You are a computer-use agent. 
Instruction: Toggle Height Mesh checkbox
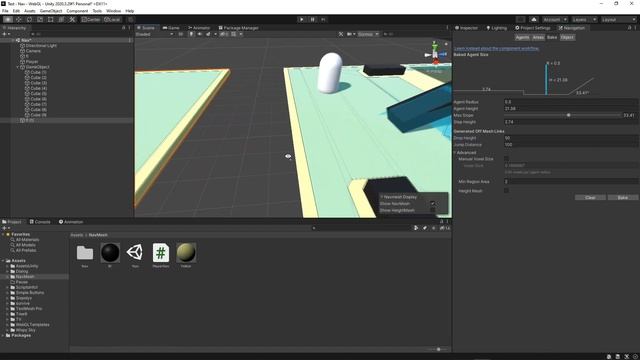(507, 191)
